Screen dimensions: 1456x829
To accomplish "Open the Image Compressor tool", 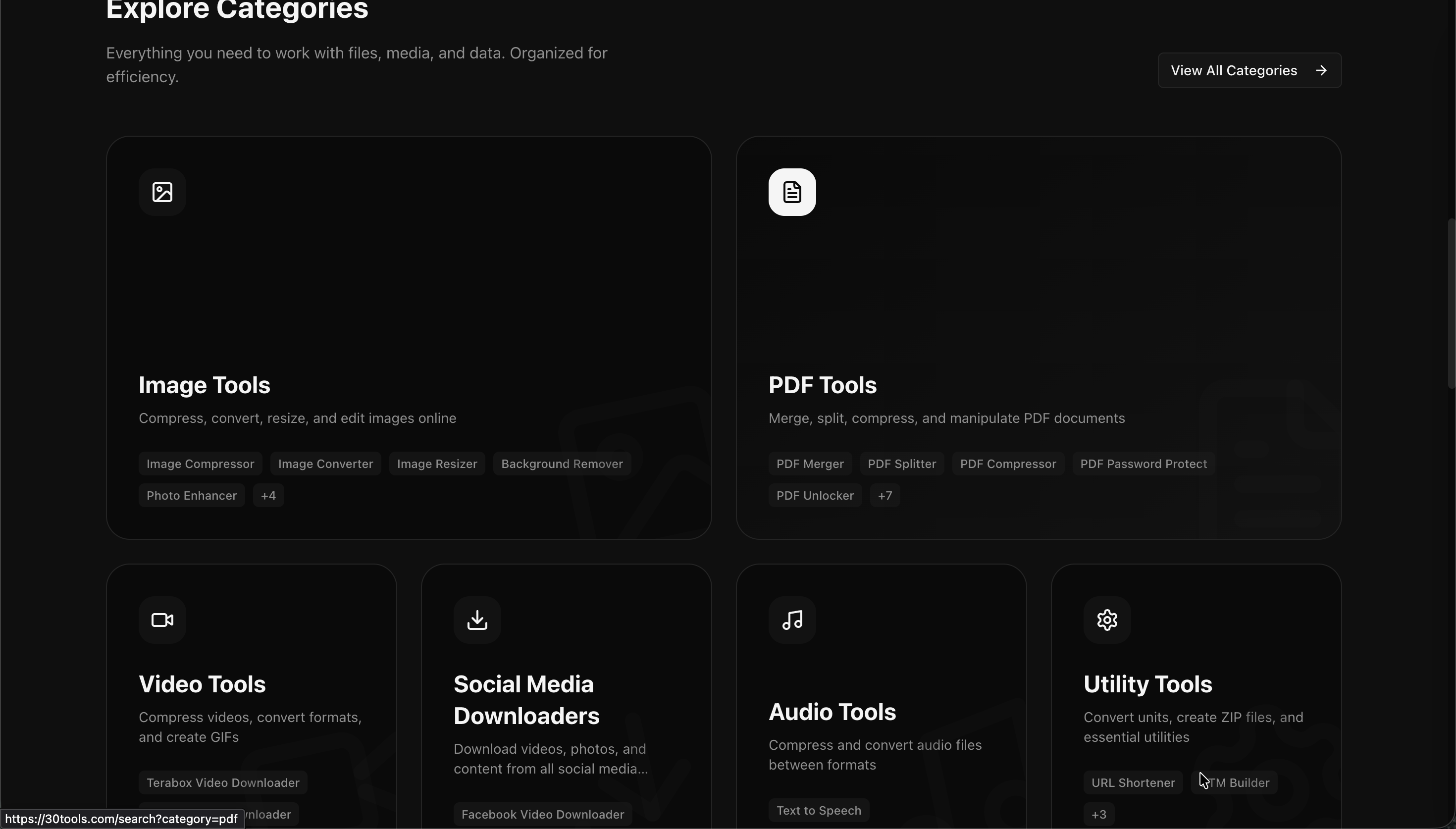I will 201,464.
